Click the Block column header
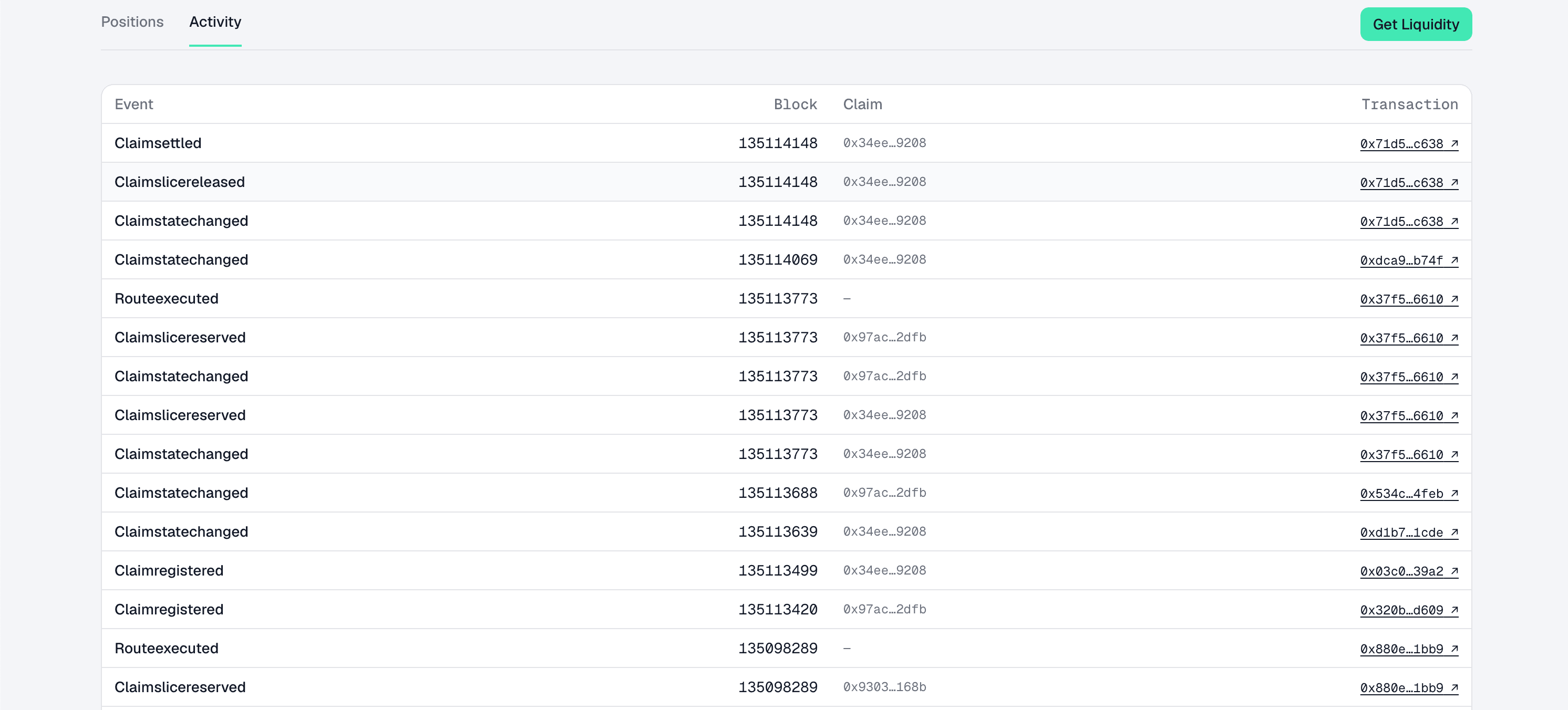 pos(795,105)
